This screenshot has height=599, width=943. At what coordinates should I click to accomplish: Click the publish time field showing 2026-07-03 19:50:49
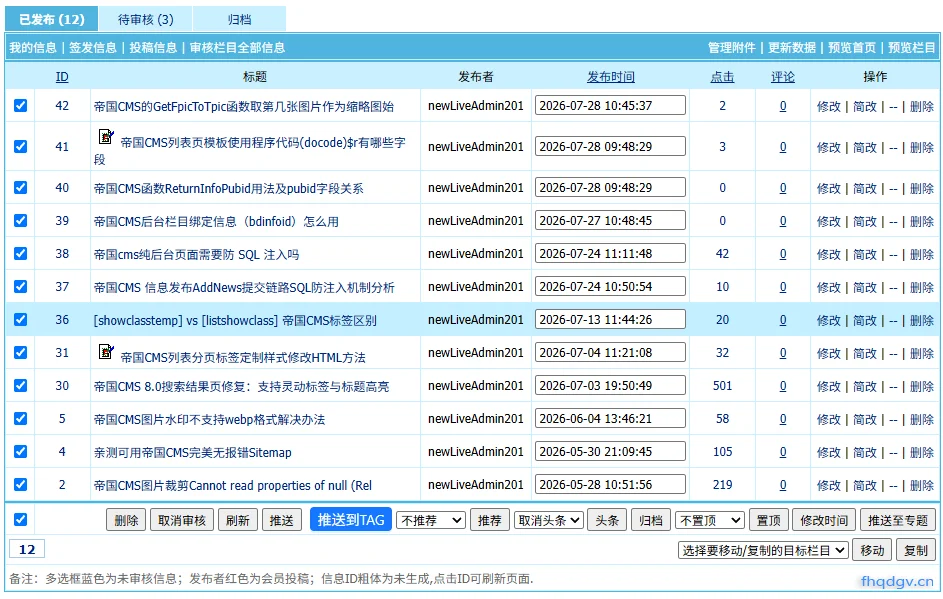610,386
